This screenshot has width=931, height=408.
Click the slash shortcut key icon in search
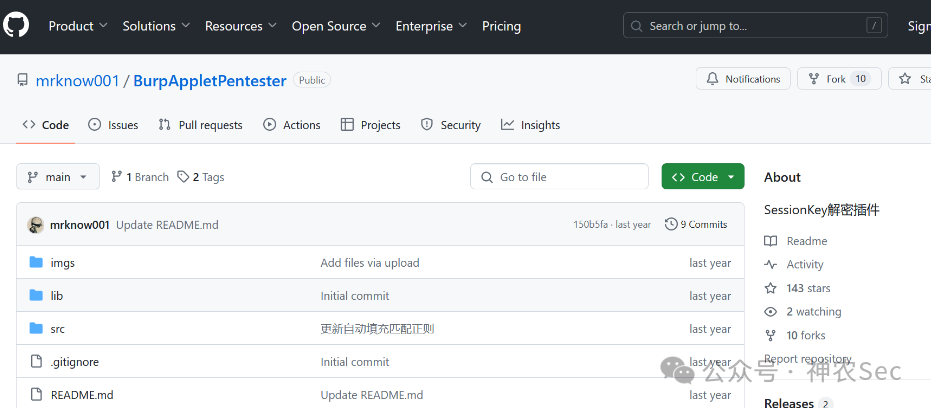[873, 26]
